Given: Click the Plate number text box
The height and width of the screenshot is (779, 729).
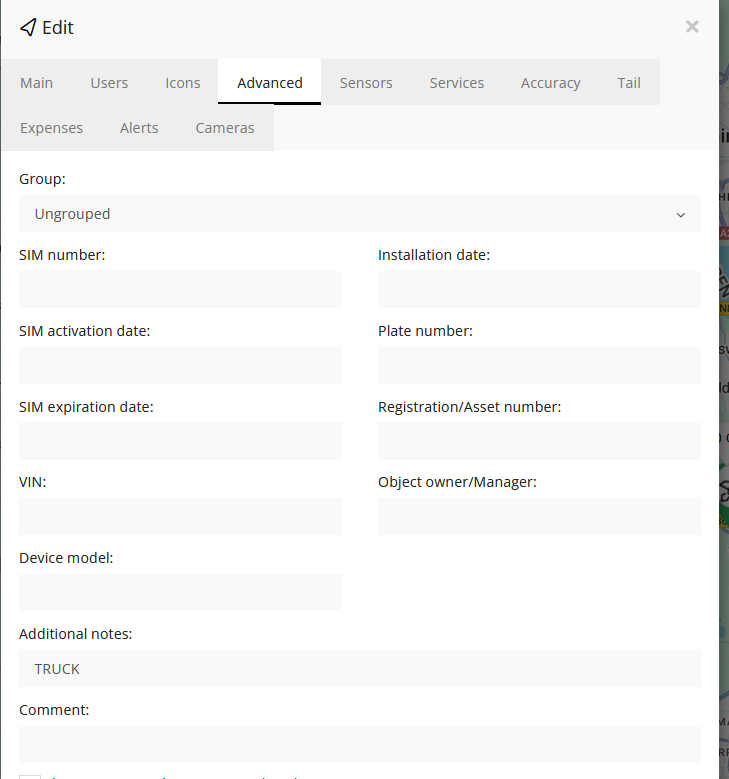Looking at the screenshot, I should click(x=539, y=366).
